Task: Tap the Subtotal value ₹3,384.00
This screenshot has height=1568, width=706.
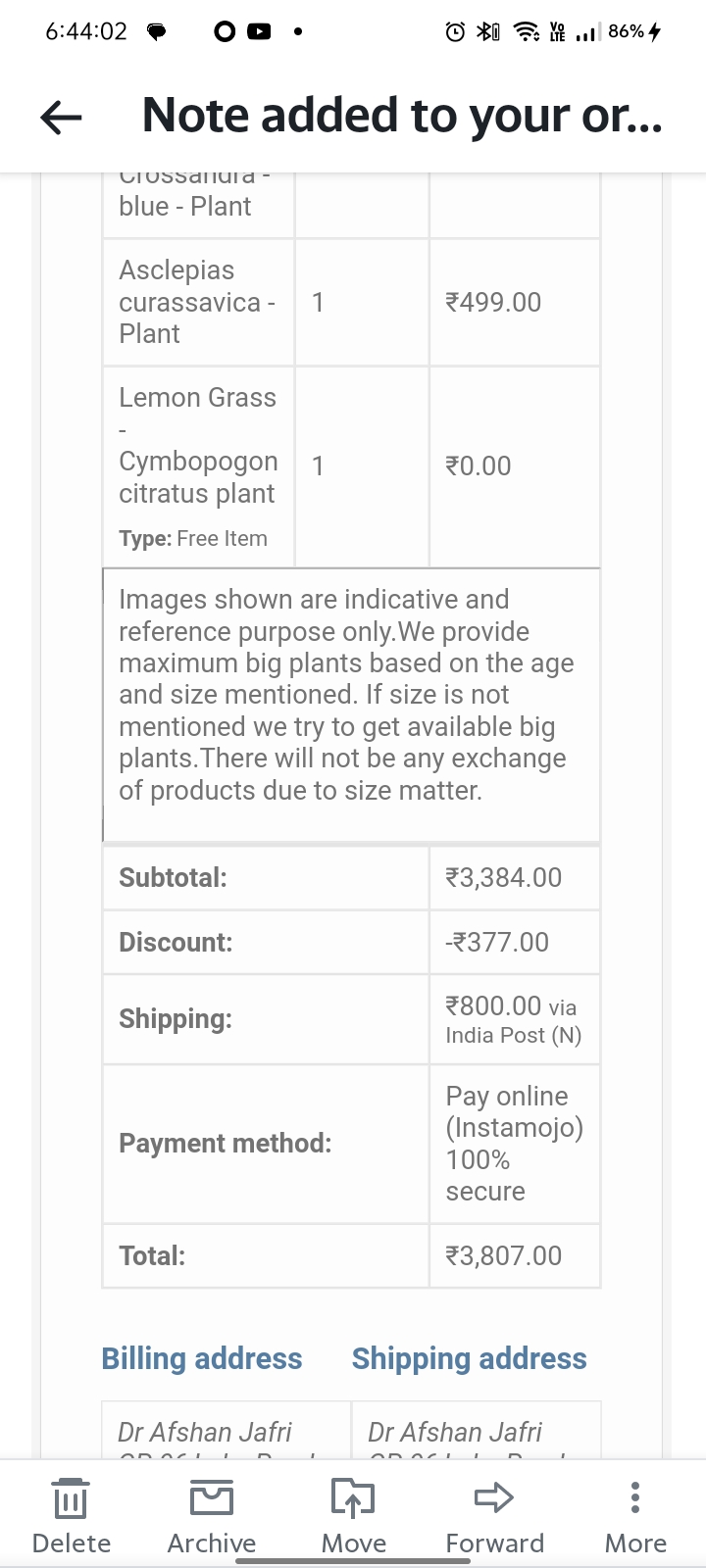Action: point(504,877)
